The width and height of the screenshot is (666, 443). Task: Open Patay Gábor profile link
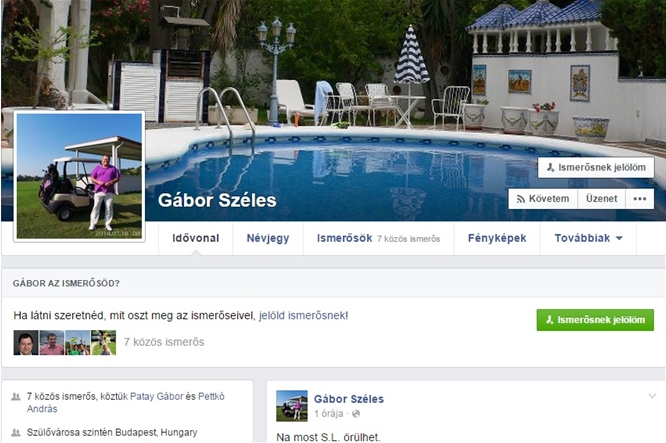156,396
